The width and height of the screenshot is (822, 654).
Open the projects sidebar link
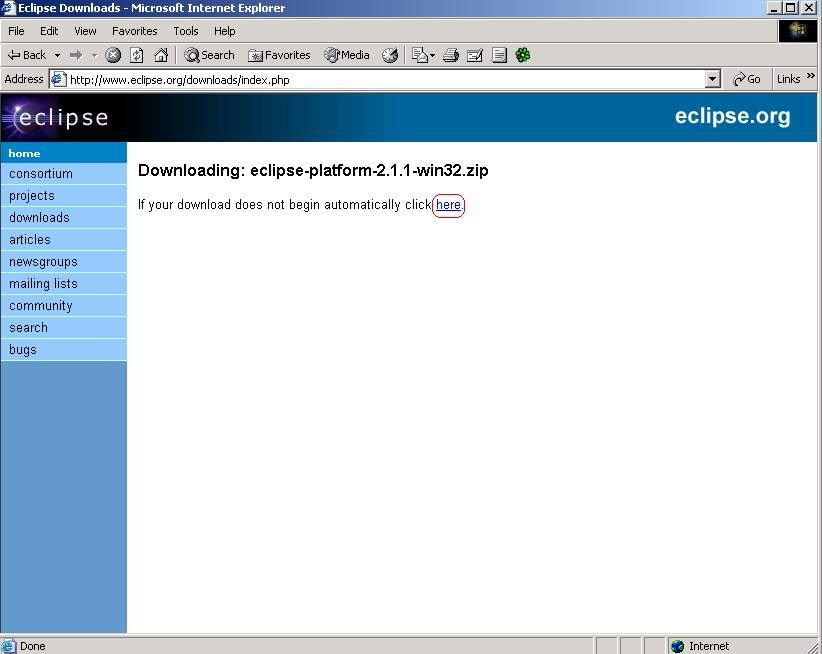(63, 195)
